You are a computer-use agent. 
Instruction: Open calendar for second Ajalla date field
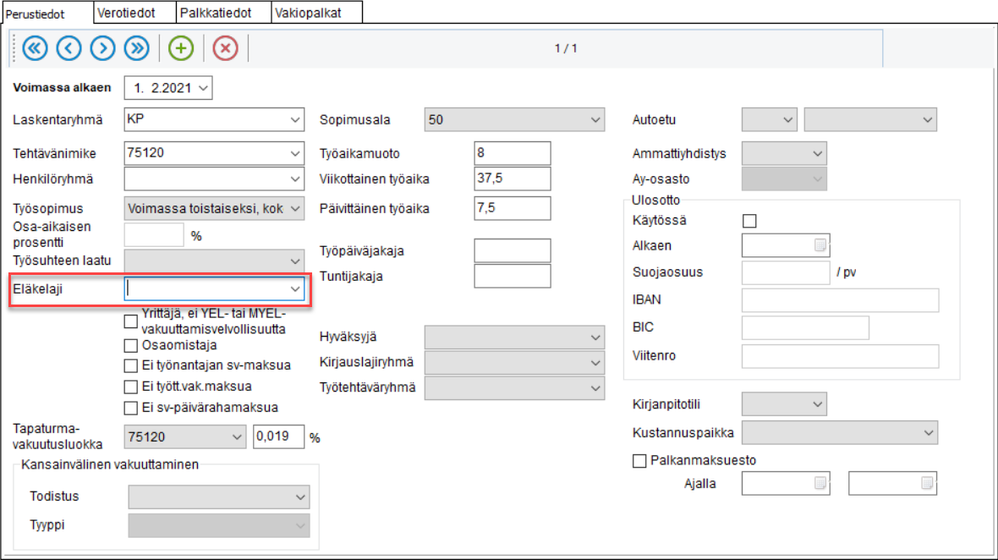coord(927,483)
